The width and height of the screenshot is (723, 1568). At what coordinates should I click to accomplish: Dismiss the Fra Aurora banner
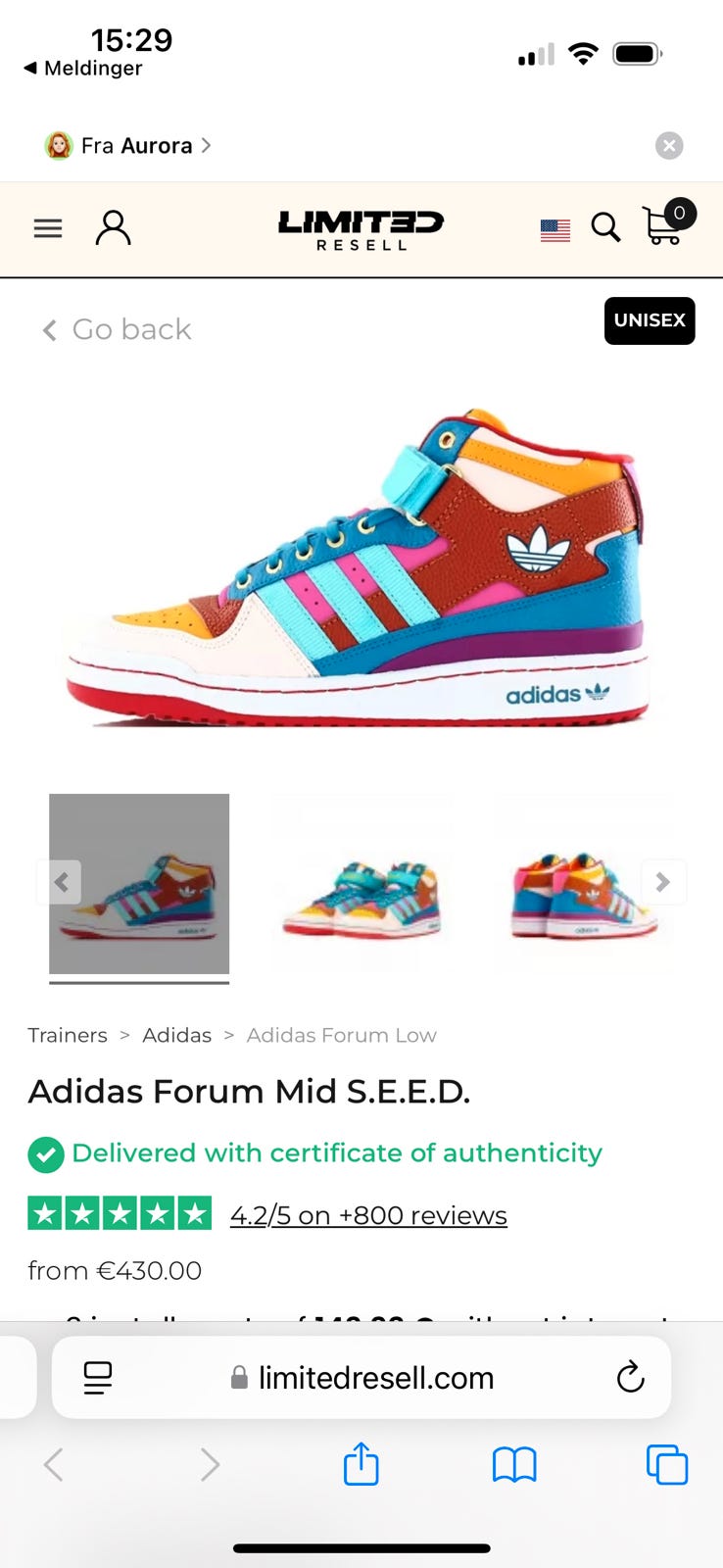pyautogui.click(x=669, y=146)
